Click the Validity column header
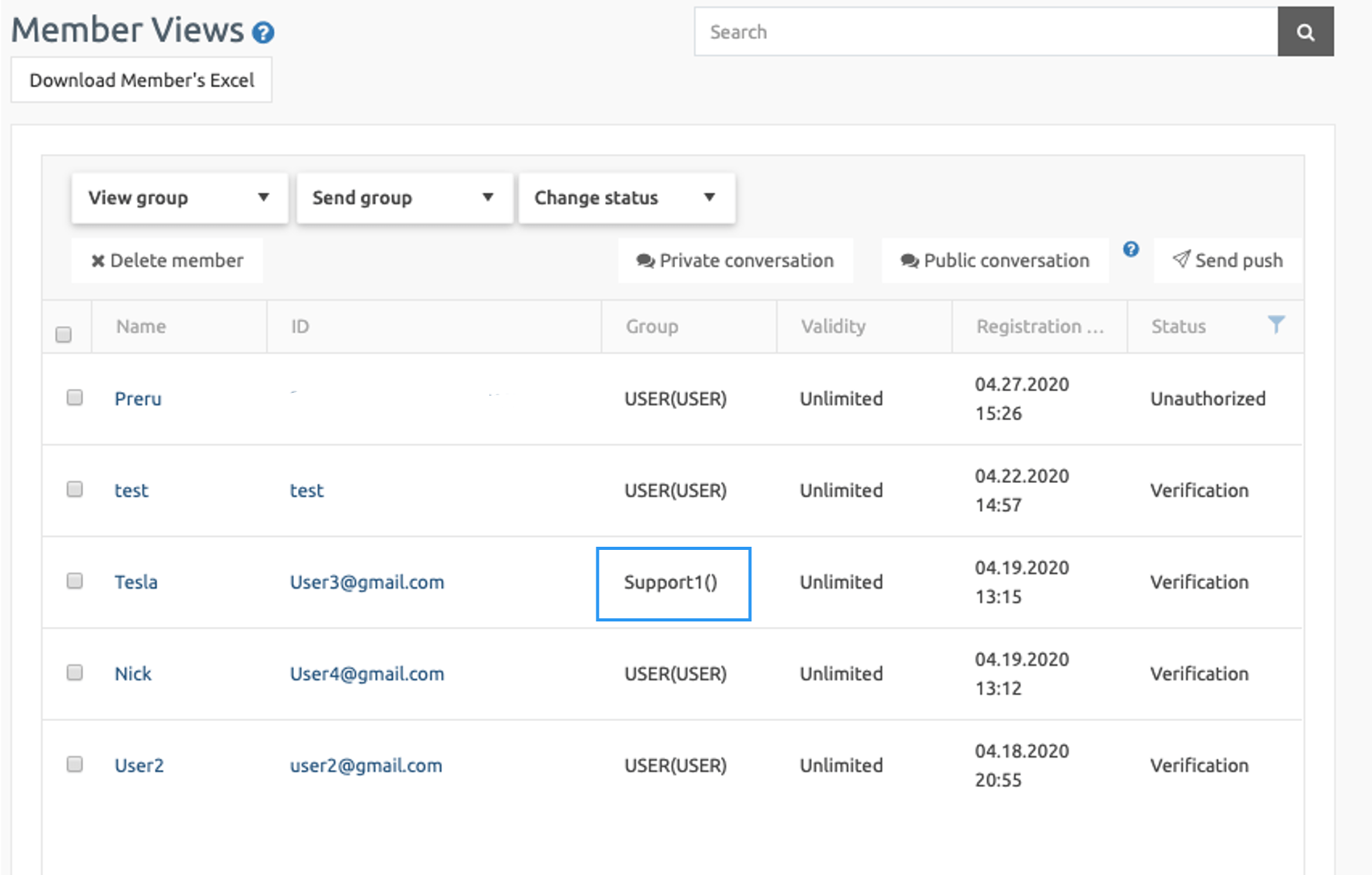 [833, 327]
